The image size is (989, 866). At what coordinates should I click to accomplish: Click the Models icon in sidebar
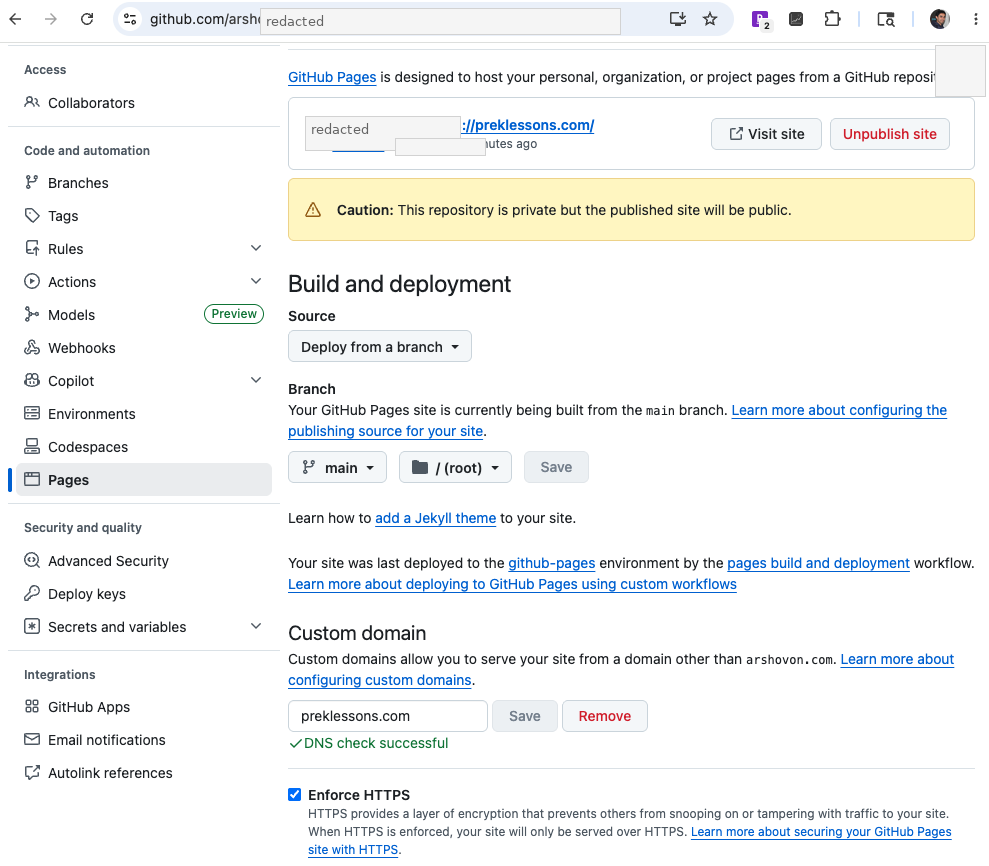[32, 314]
